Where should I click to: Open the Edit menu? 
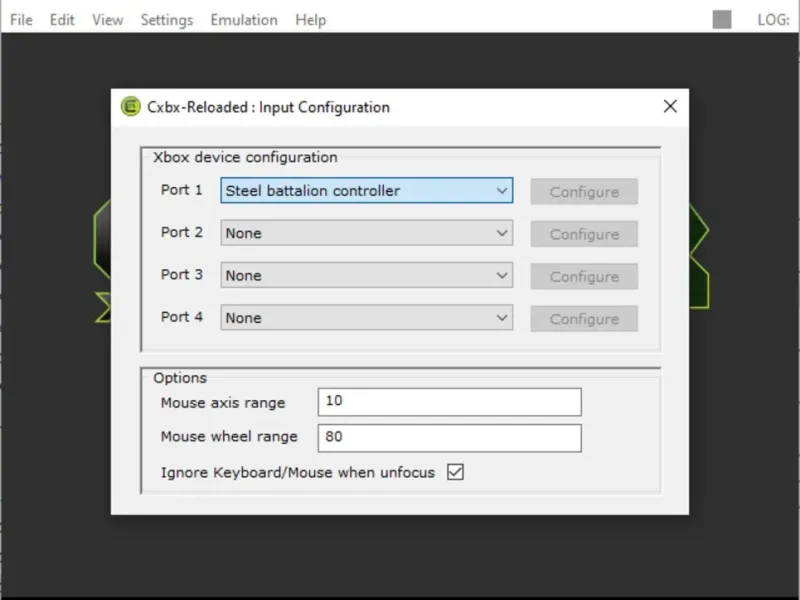click(62, 20)
